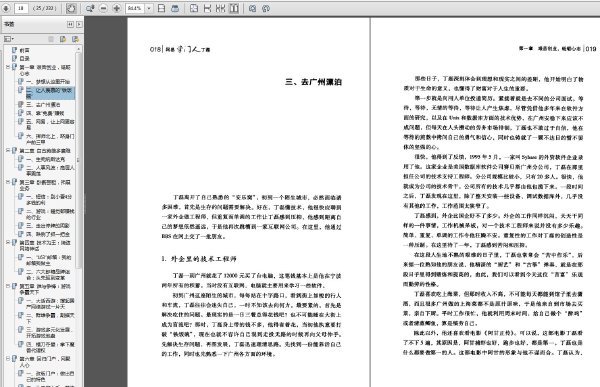Image resolution: width=600 pixels, height=387 pixels.
Task: Jump to the 第三章 bookmark
Action: coord(45,185)
